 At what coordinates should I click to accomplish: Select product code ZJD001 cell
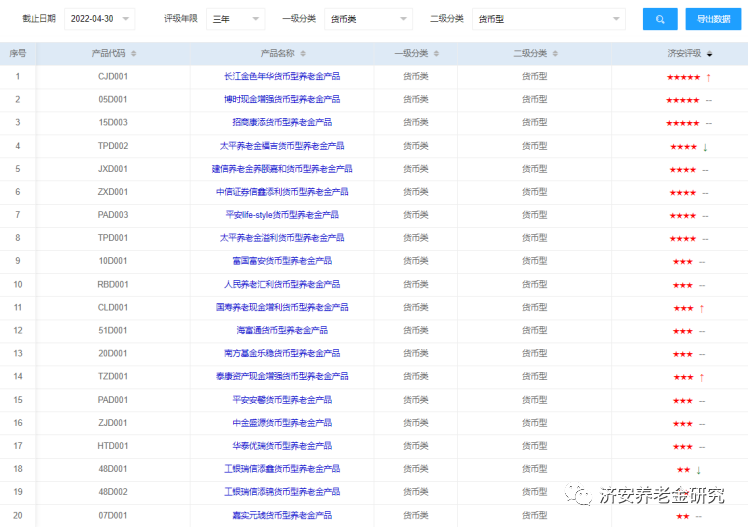(x=113, y=423)
